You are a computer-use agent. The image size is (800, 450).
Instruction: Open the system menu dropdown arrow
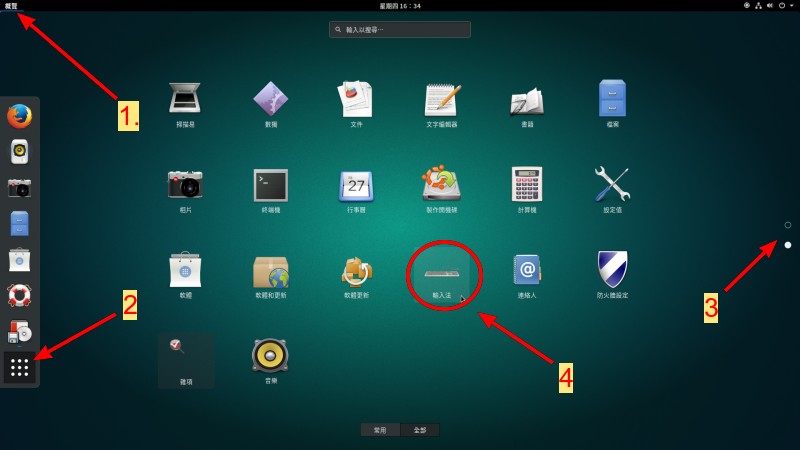point(791,6)
